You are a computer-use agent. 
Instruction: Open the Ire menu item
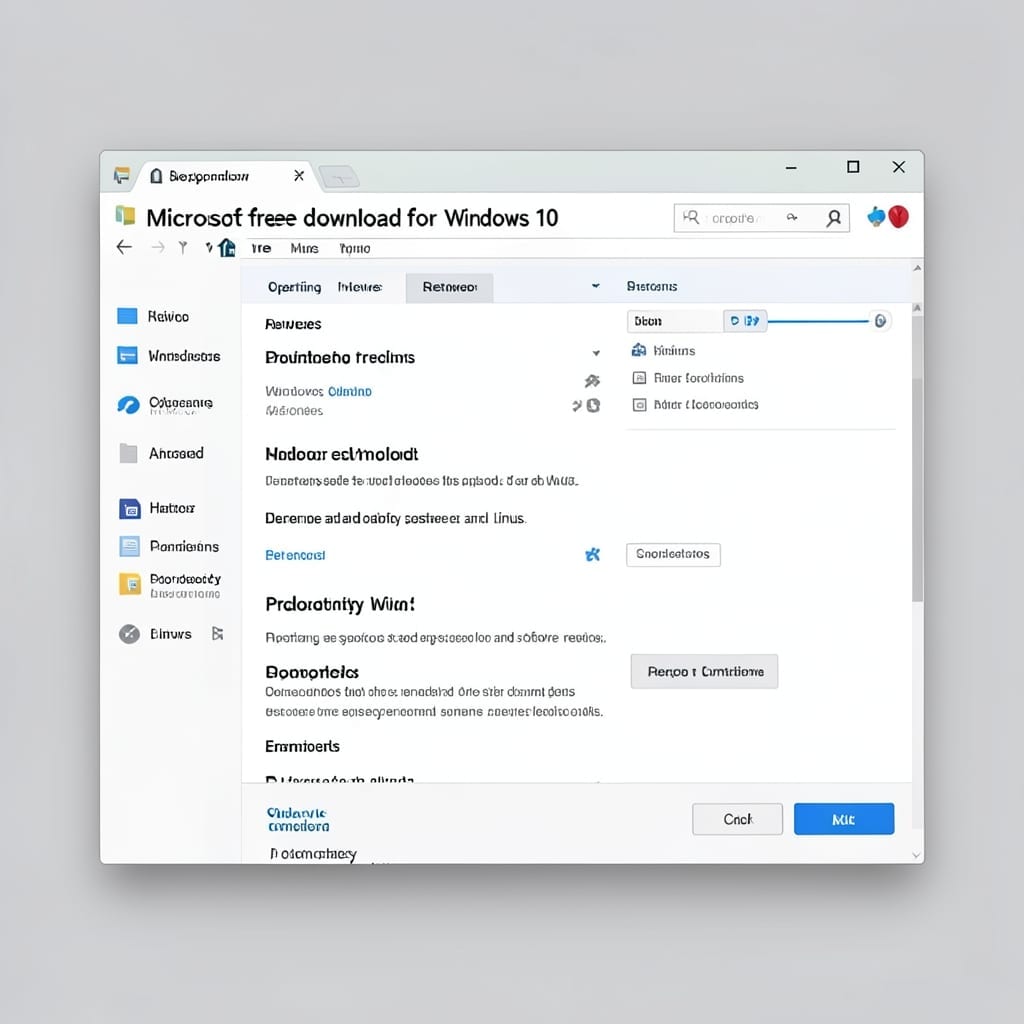(x=261, y=248)
